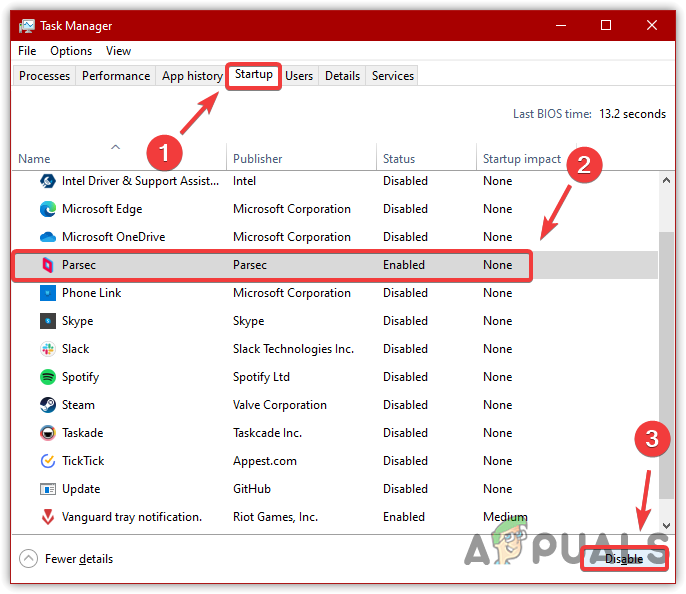Select the Microsoft Edge entry name
Screen dimensions: 686x594
click(x=102, y=209)
